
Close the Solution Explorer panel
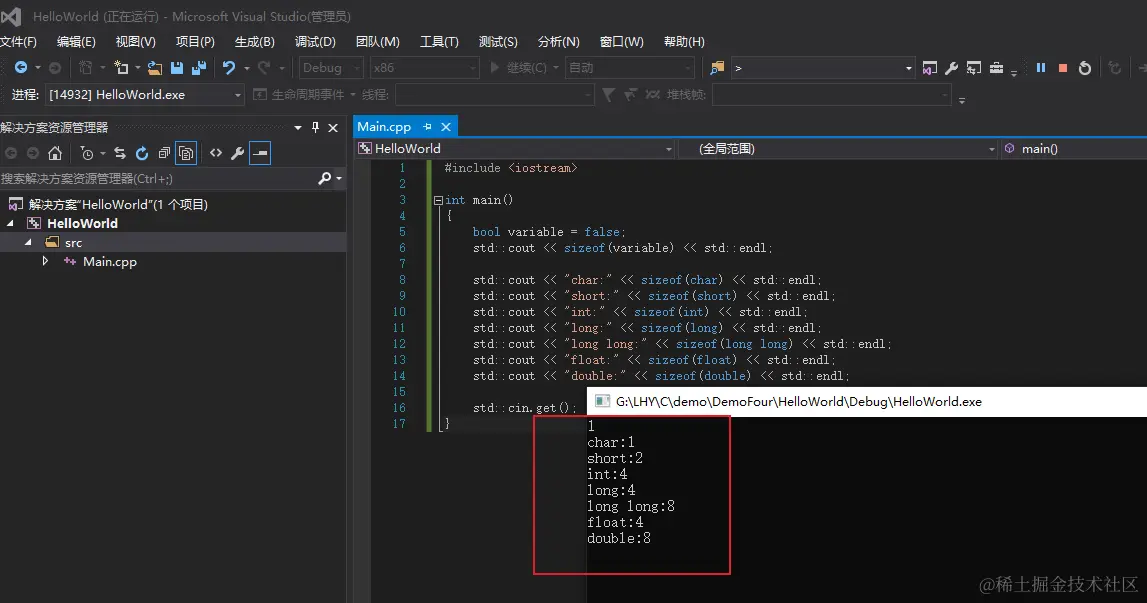tap(333, 128)
